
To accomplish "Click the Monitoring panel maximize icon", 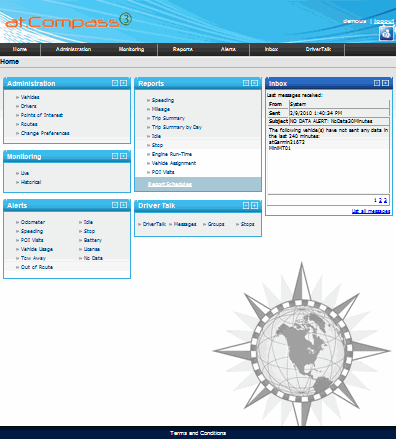I will (123, 156).
